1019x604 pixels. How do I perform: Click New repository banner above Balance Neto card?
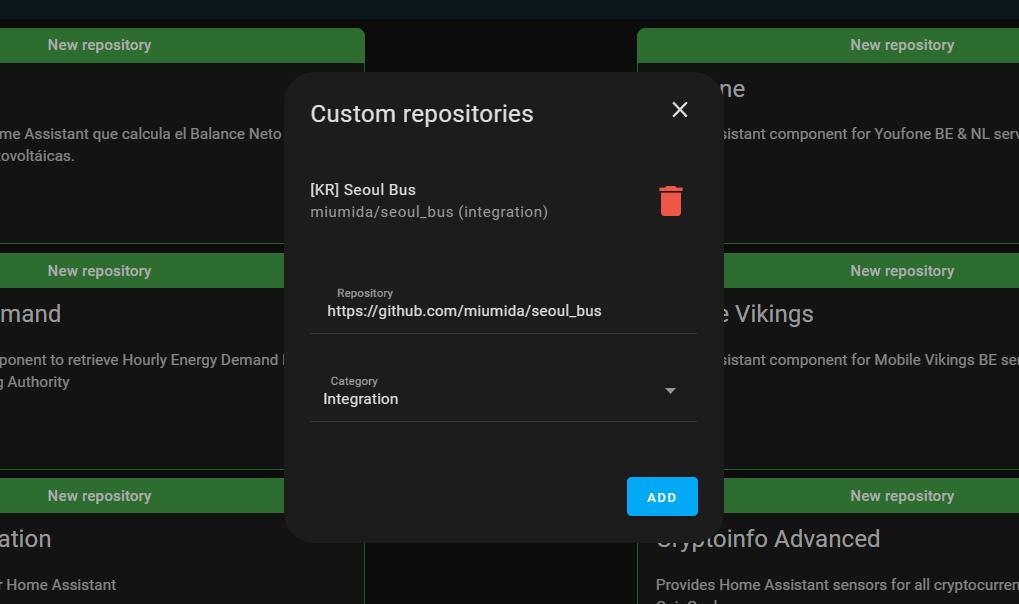pyautogui.click(x=100, y=45)
